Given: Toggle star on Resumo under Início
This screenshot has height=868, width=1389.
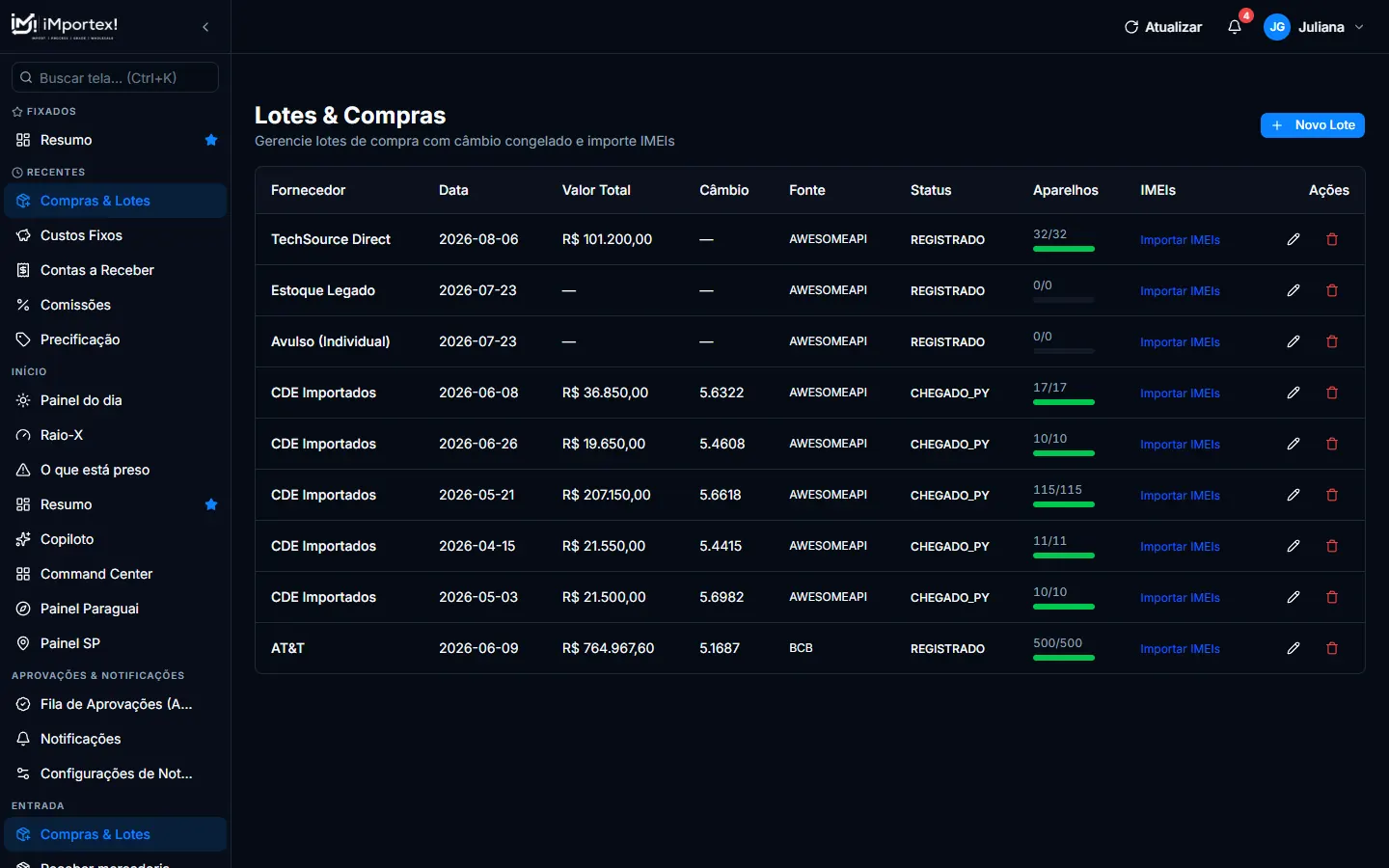Looking at the screenshot, I should [211, 504].
